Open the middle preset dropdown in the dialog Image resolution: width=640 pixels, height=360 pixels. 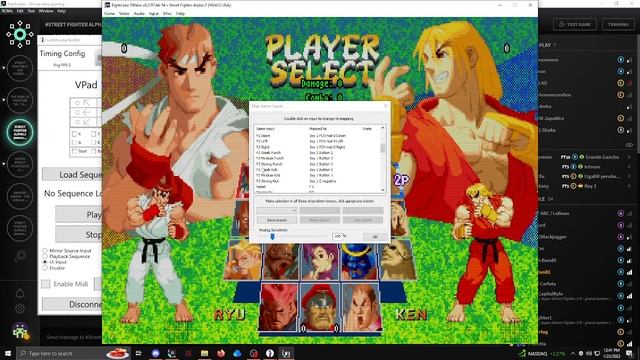click(x=320, y=211)
